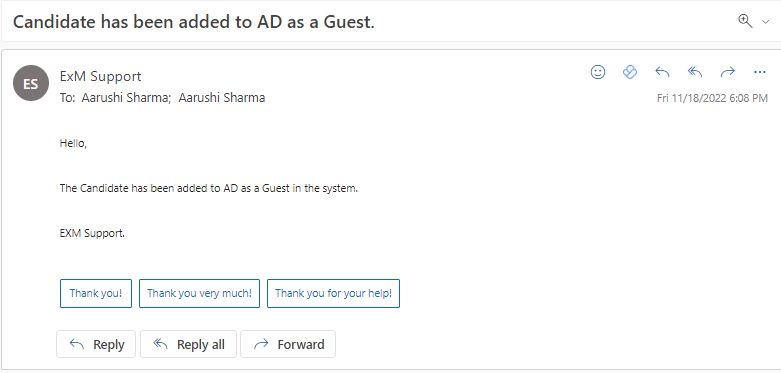Click the reply-all double arrow icon in header

coord(695,72)
